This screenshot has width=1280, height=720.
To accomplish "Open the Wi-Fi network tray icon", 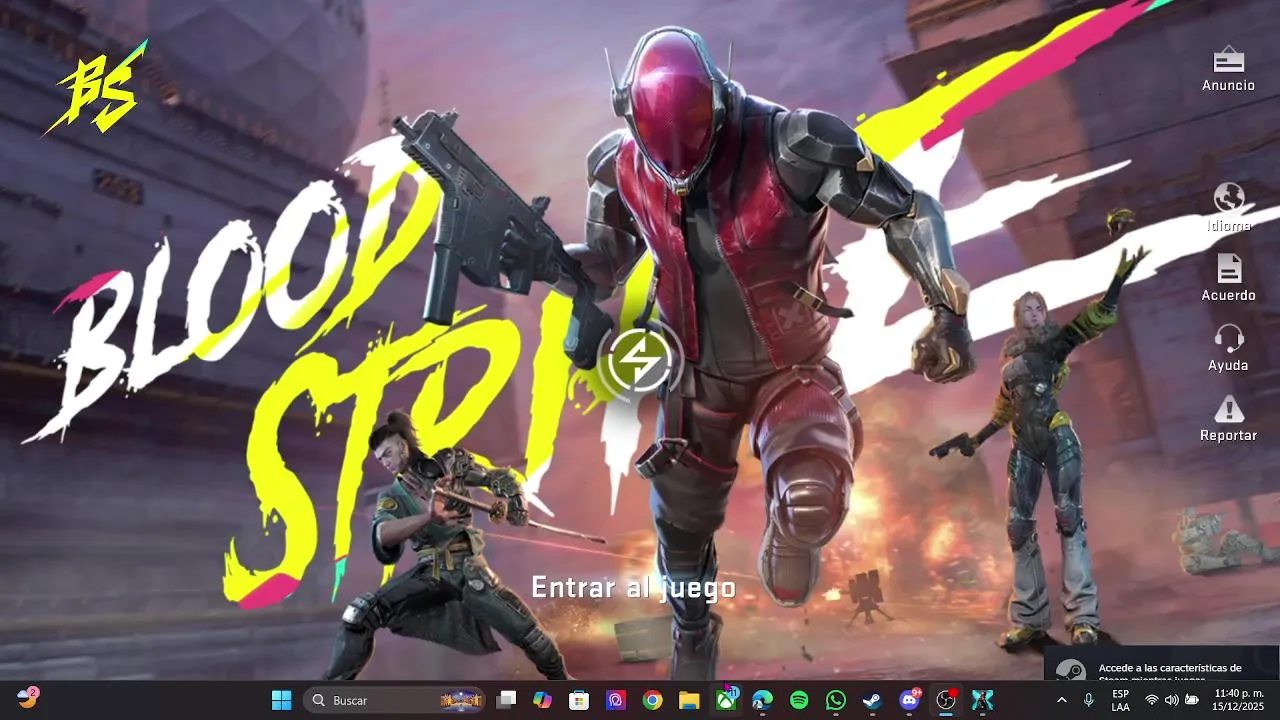I will 1152,700.
